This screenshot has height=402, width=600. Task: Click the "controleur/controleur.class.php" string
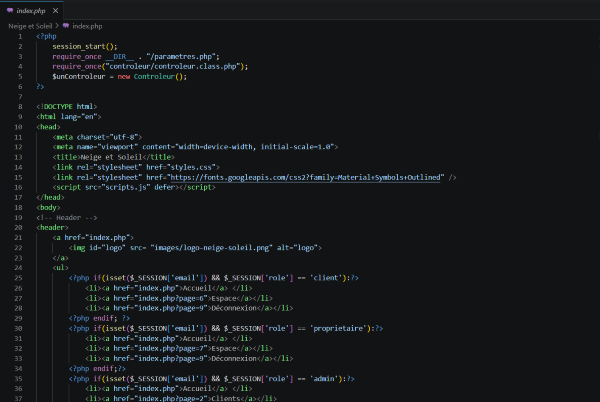click(x=174, y=67)
